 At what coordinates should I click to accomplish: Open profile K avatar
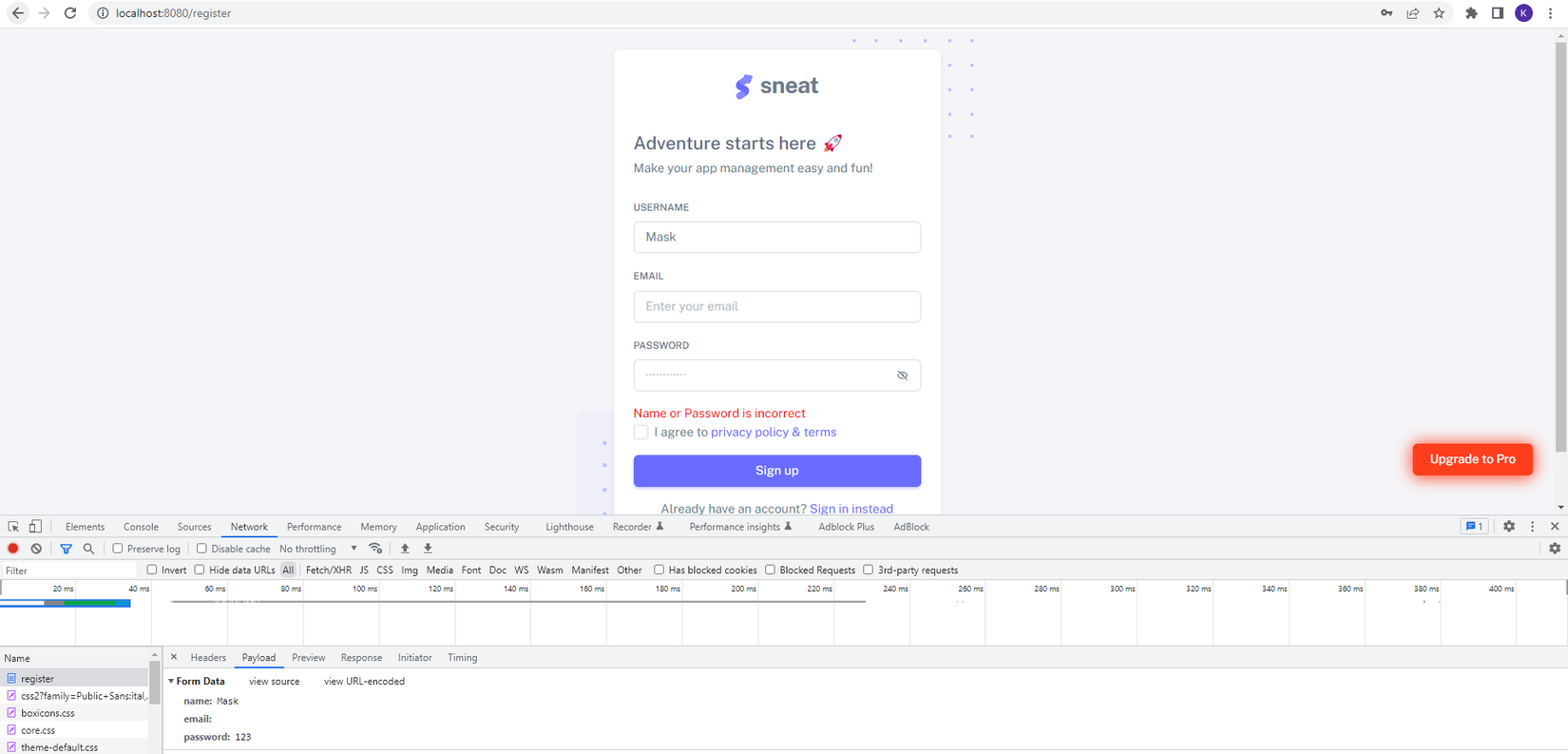click(1523, 13)
